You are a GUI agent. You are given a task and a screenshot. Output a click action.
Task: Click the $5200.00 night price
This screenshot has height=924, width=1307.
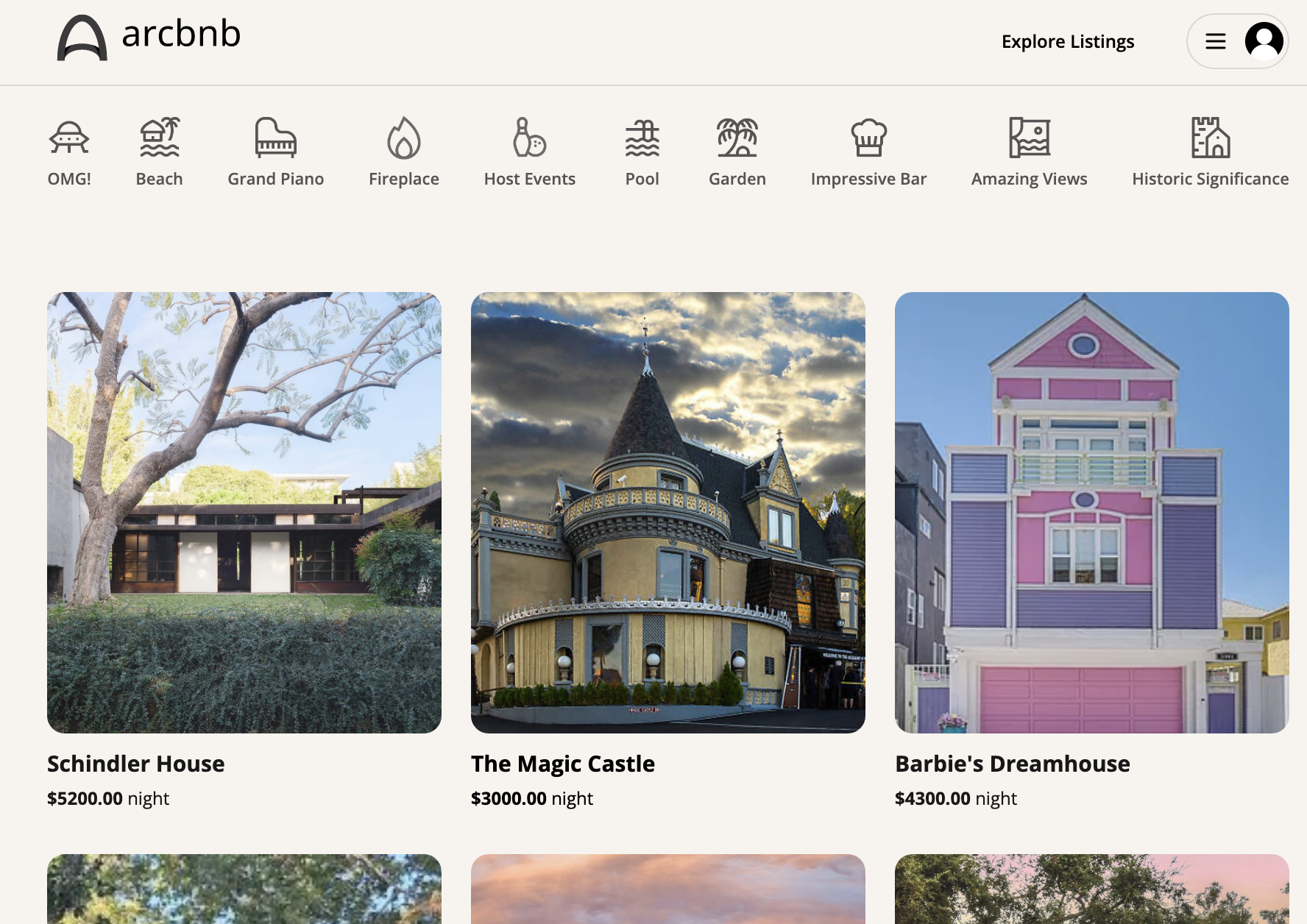[x=108, y=799]
